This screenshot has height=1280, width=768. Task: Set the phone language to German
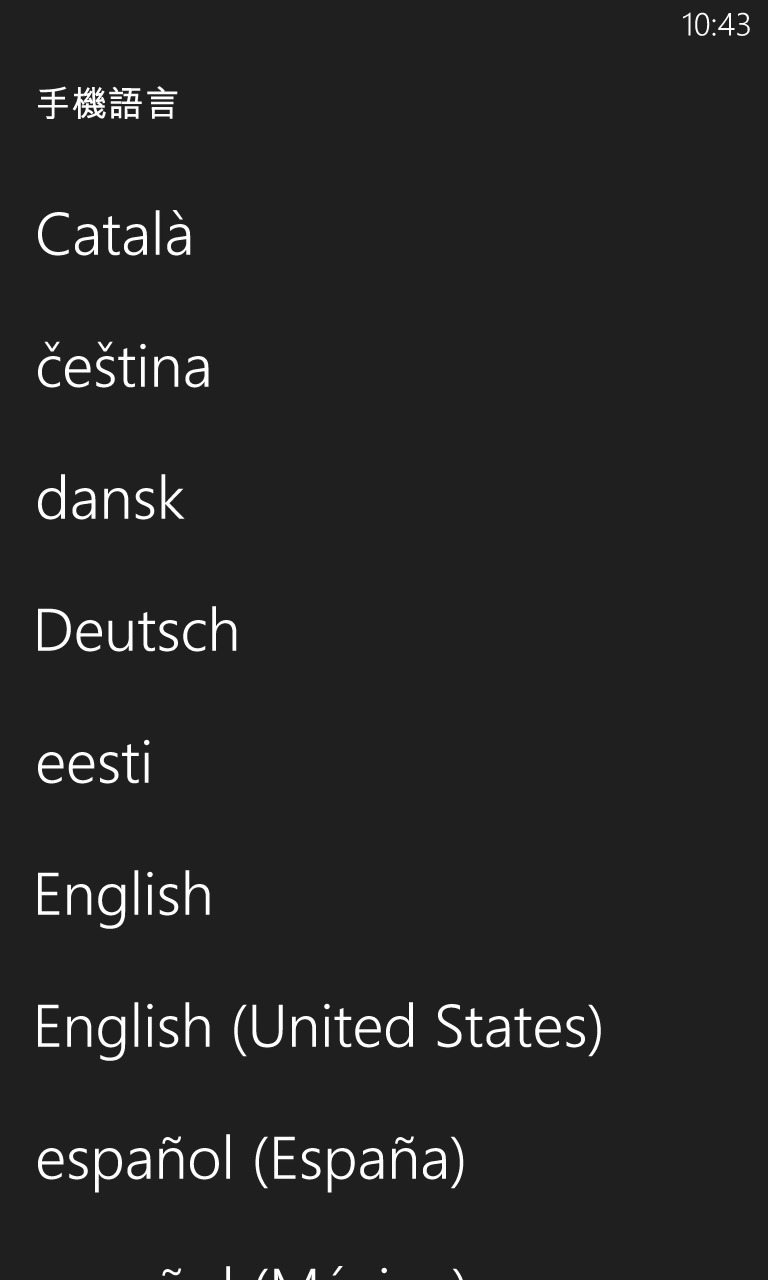137,631
